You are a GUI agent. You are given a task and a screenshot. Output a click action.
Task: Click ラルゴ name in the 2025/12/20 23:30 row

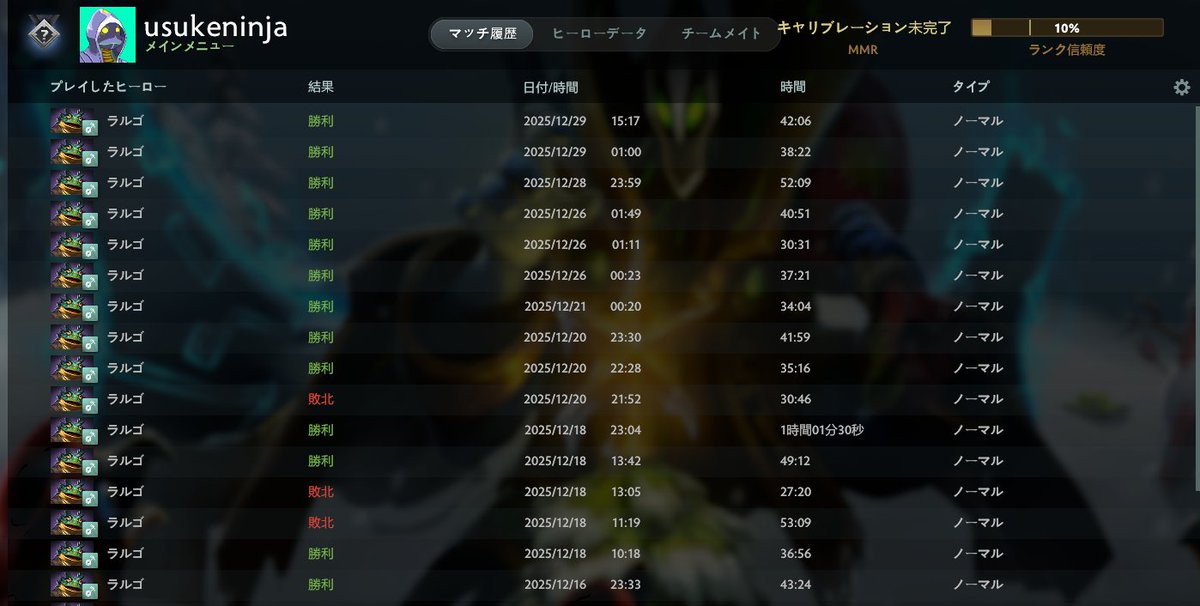(x=125, y=337)
